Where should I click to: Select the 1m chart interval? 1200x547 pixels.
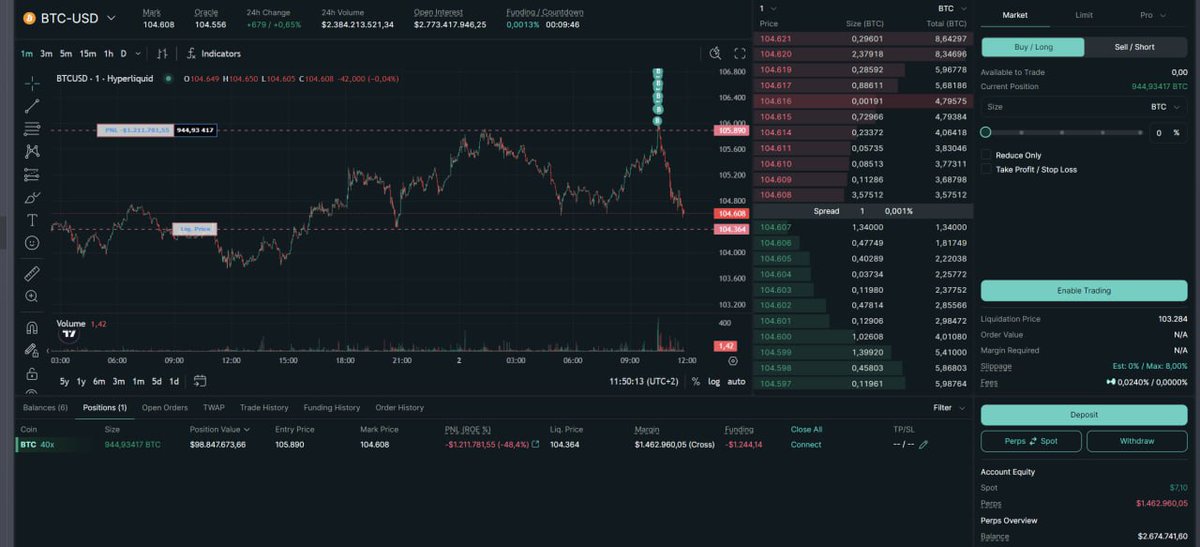pos(27,53)
